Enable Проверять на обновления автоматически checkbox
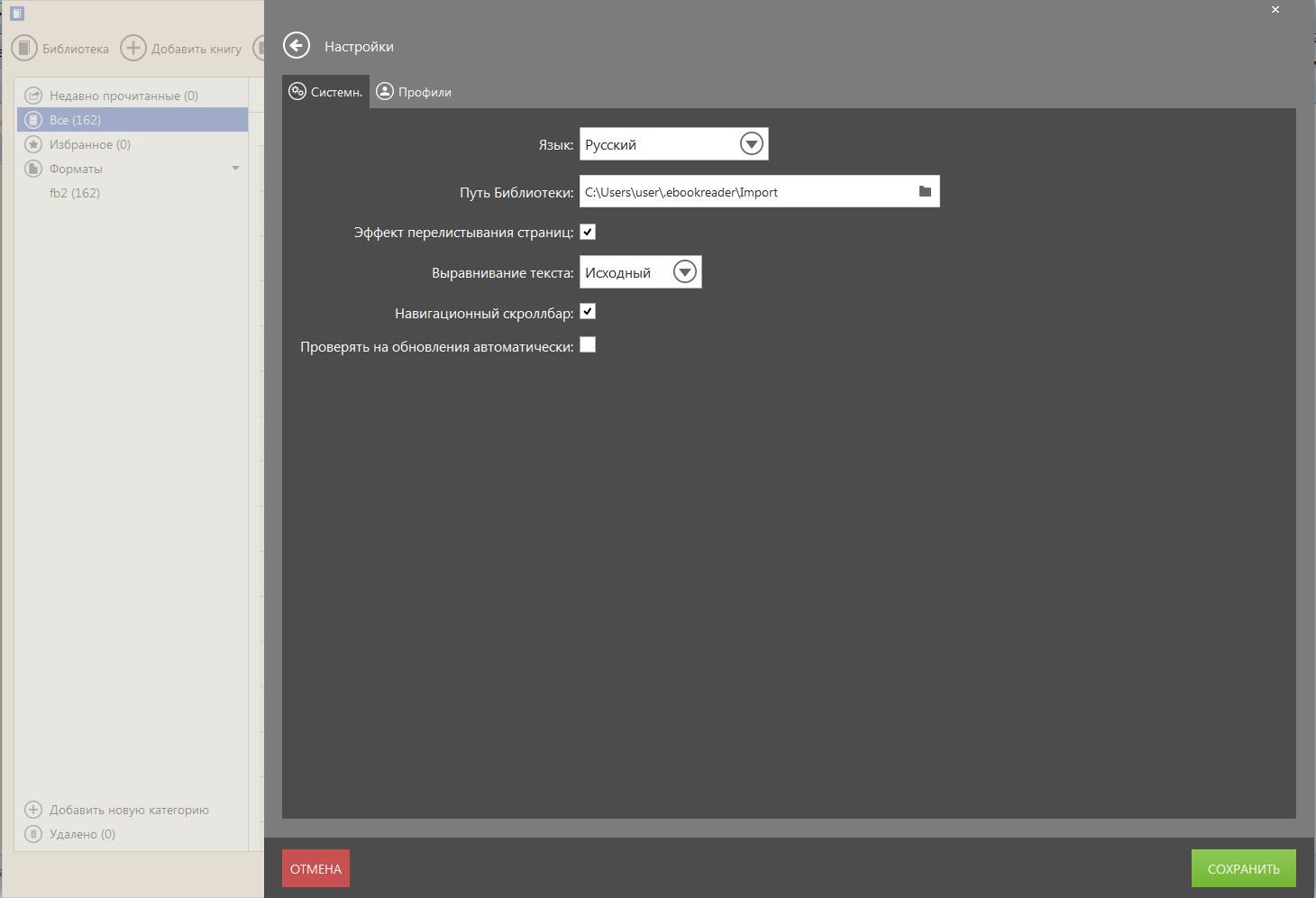The height and width of the screenshot is (898, 1316). [588, 345]
